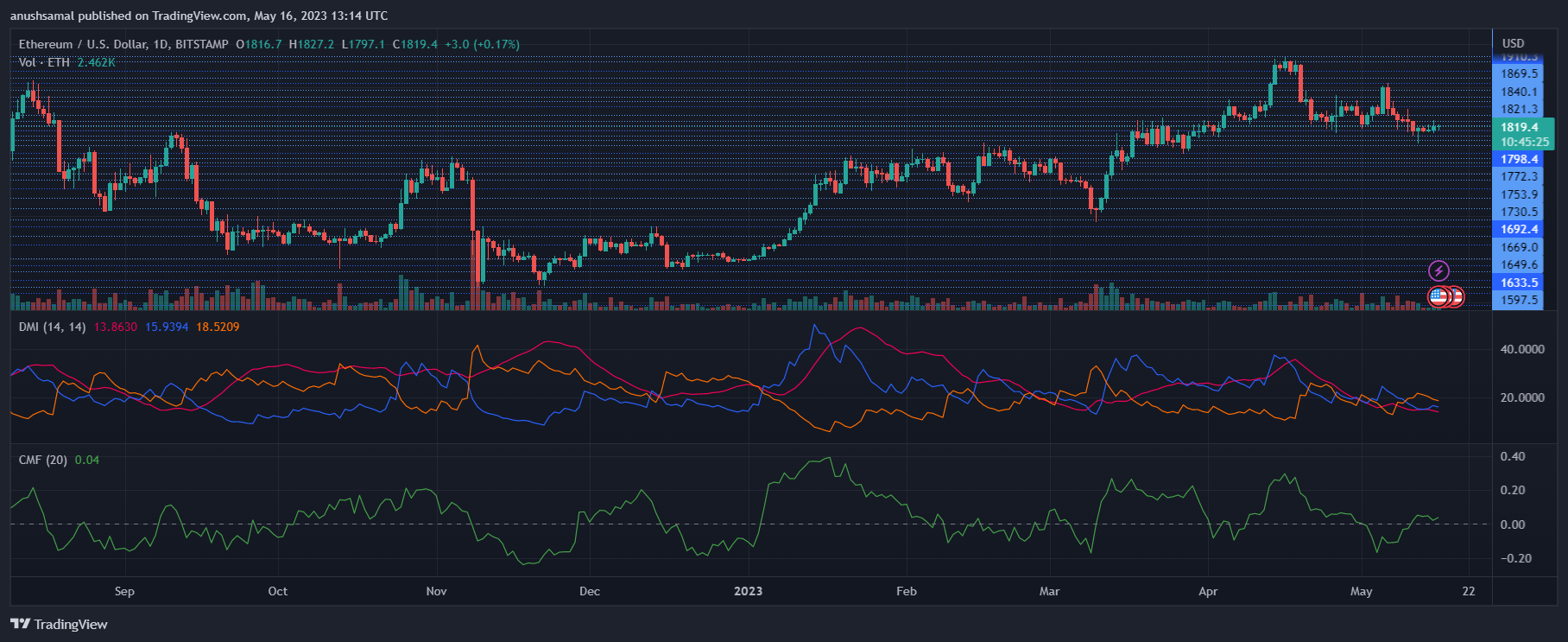The height and width of the screenshot is (642, 1568).
Task: Click the blue 1692.4 price level label
Action: click(1519, 229)
